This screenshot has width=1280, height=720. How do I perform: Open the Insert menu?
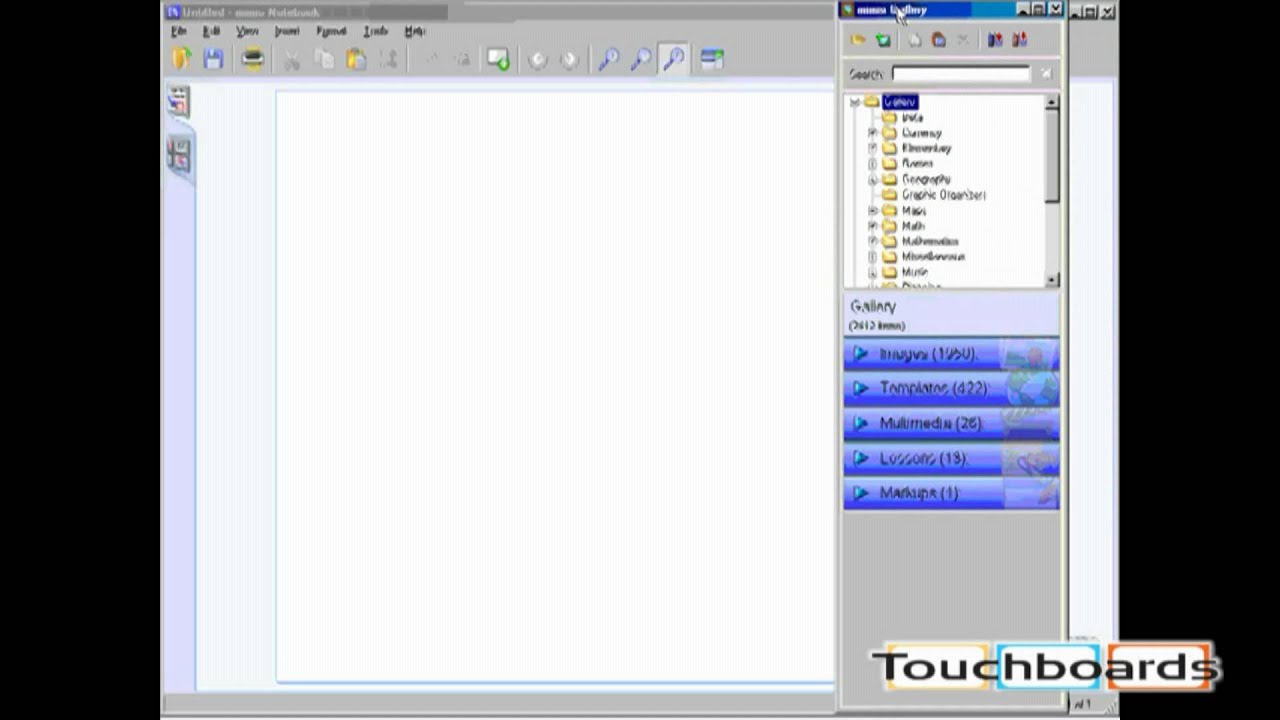(287, 32)
